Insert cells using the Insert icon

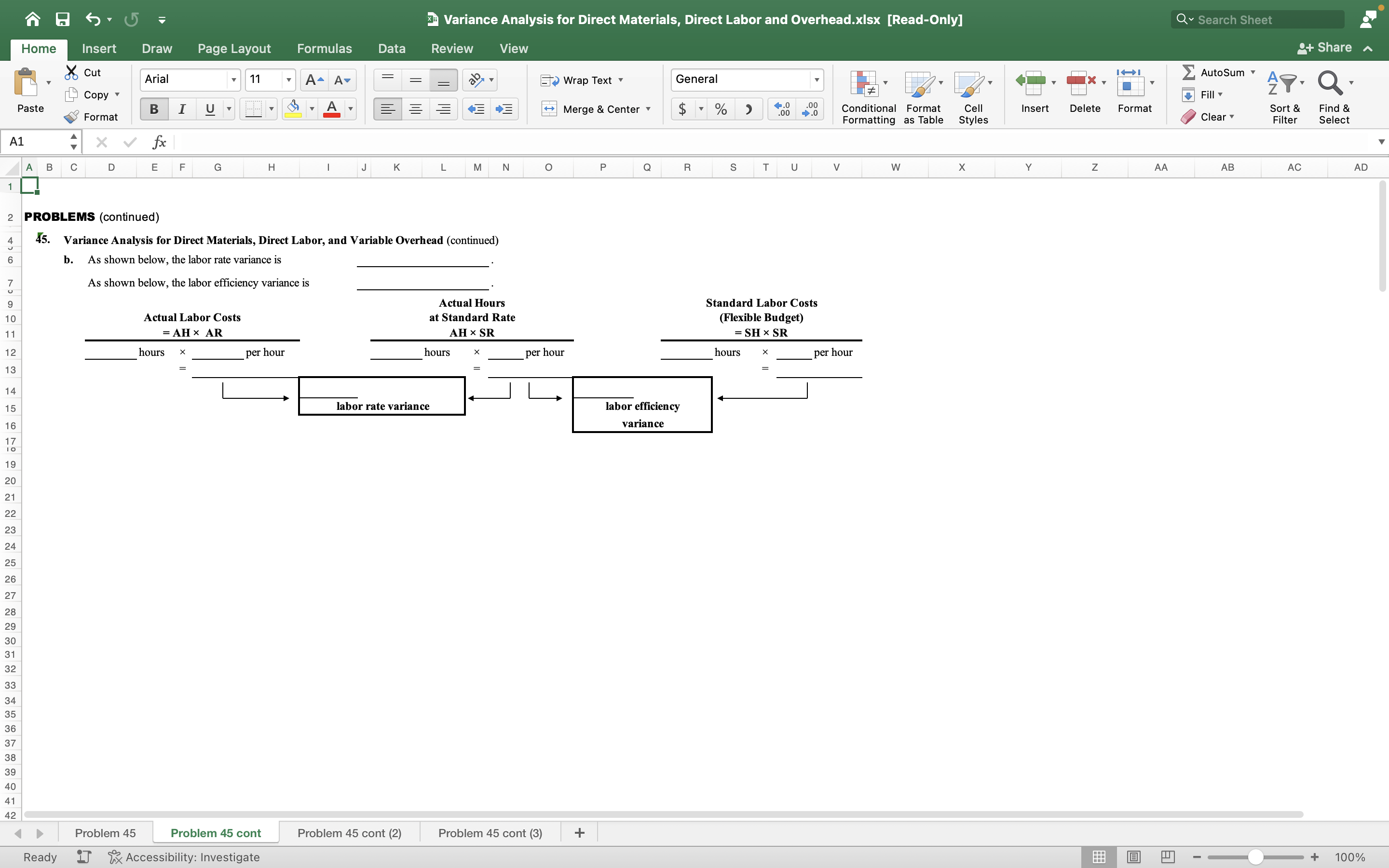1031,83
